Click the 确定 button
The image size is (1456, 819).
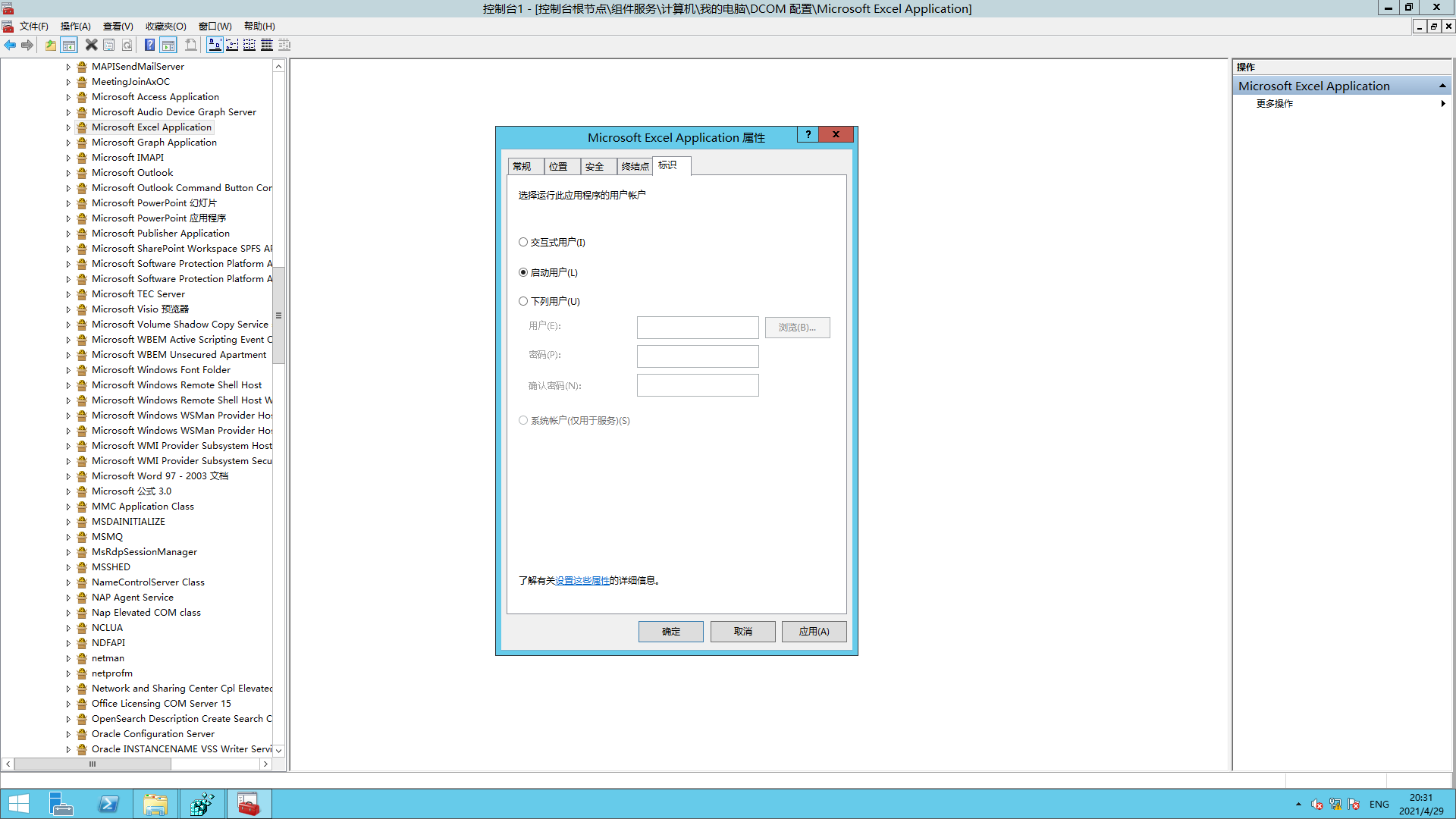pyautogui.click(x=670, y=631)
